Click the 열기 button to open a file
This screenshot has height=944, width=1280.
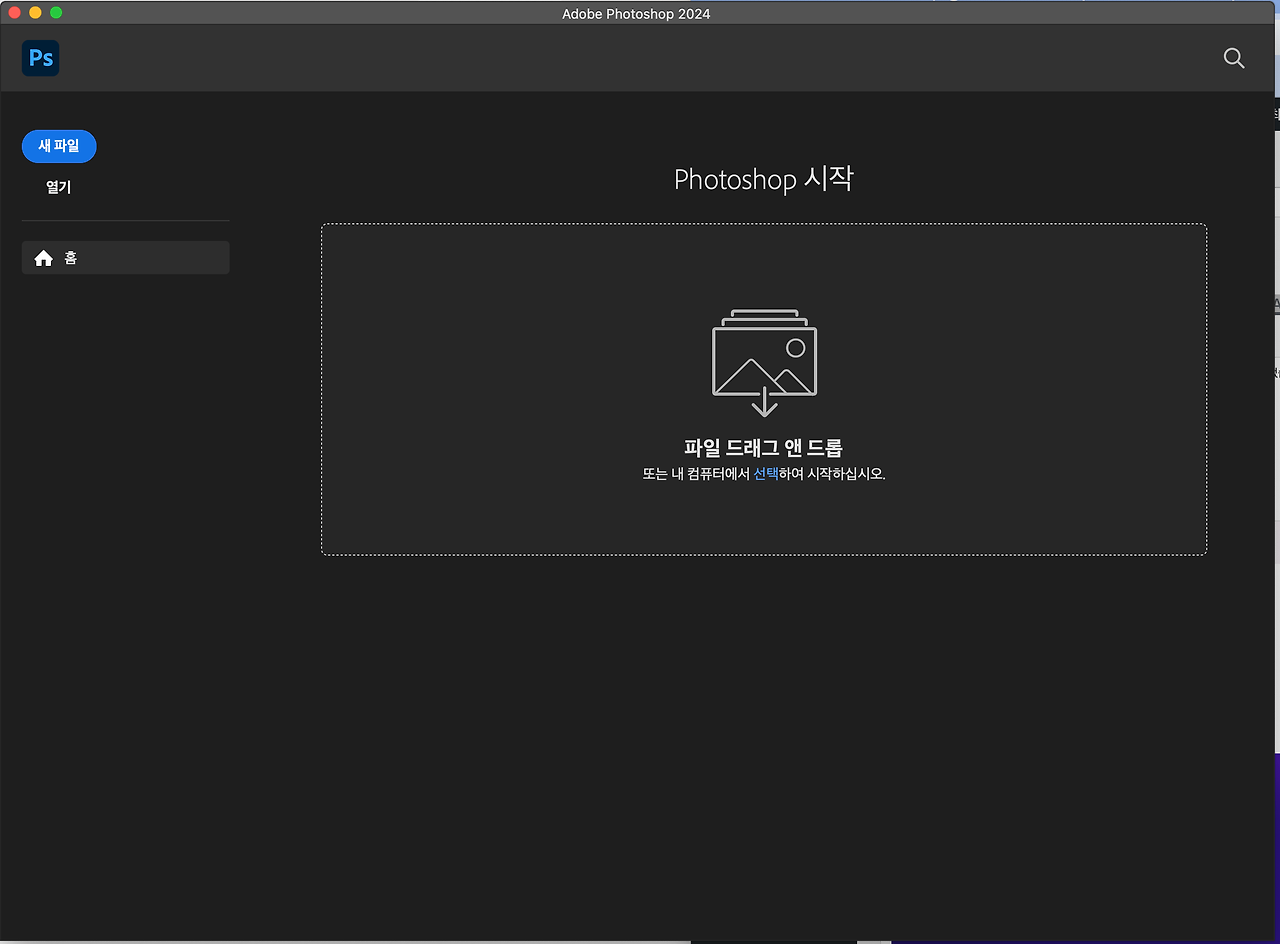point(59,187)
